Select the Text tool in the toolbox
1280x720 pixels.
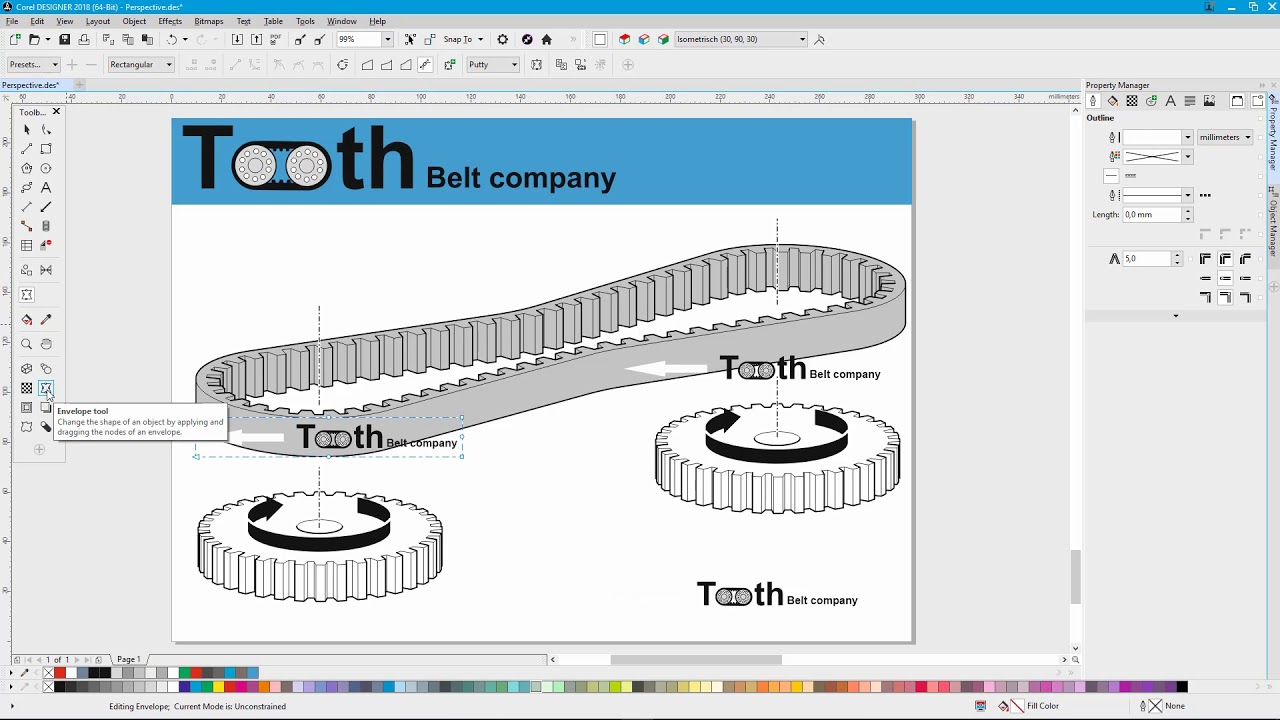(46, 187)
